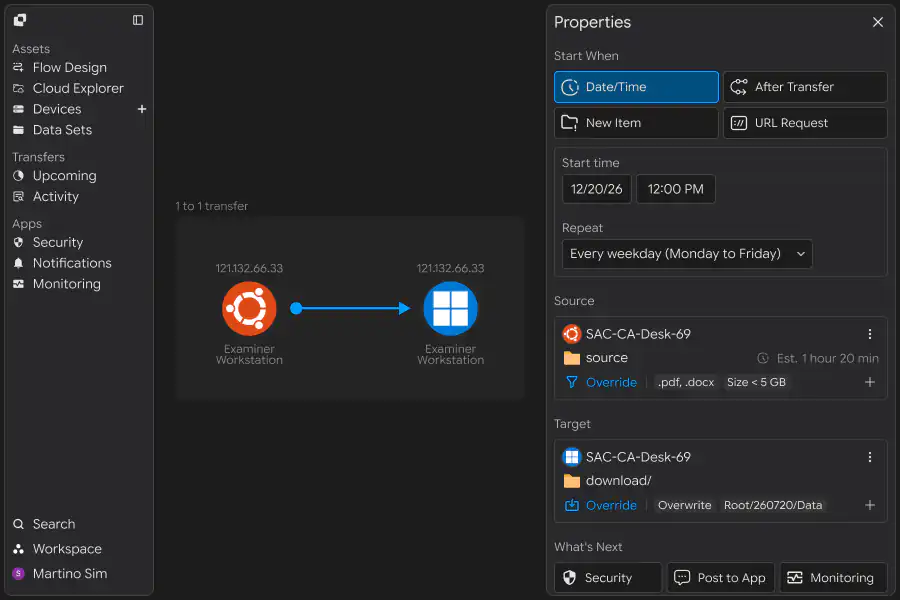
Task: Select the Ubuntu Examiner Workstation node
Action: point(249,309)
